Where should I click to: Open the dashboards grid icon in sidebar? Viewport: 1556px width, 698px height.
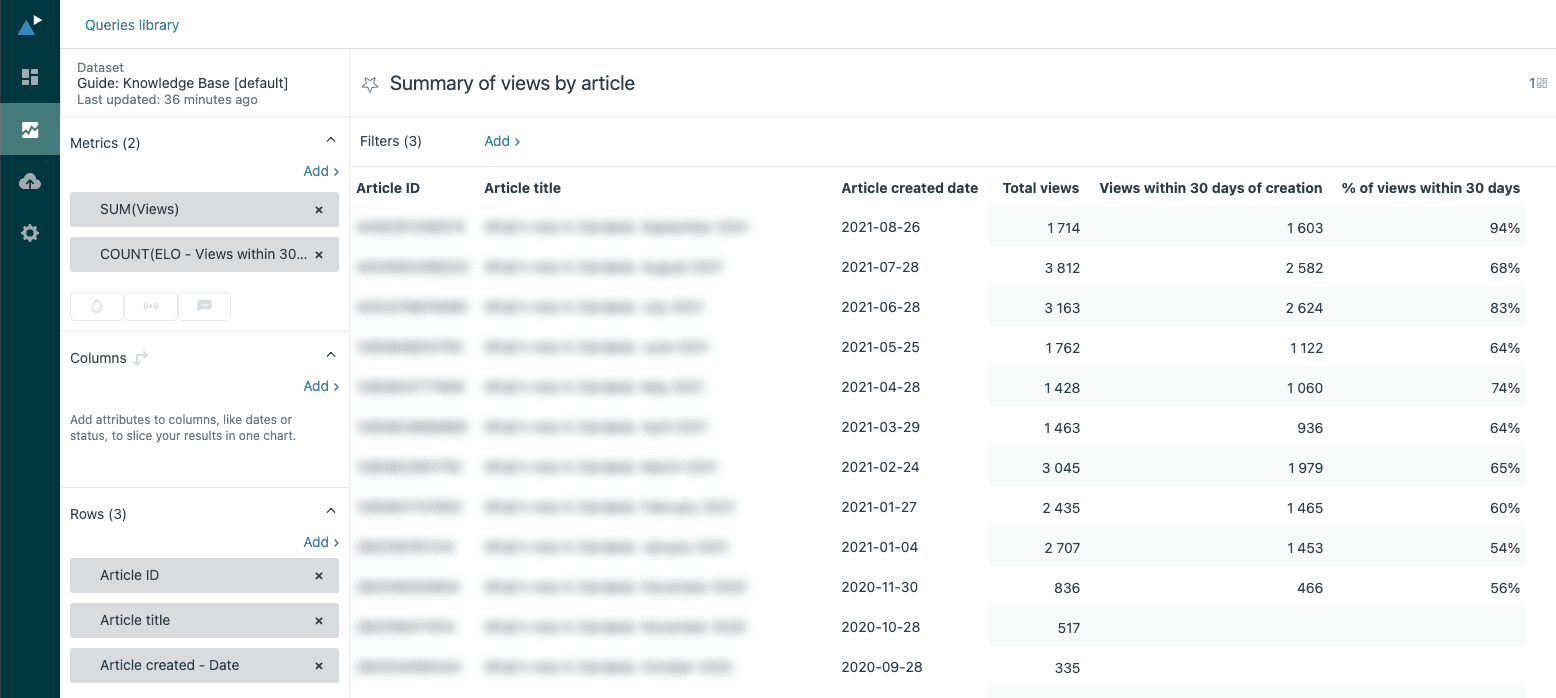tap(29, 76)
